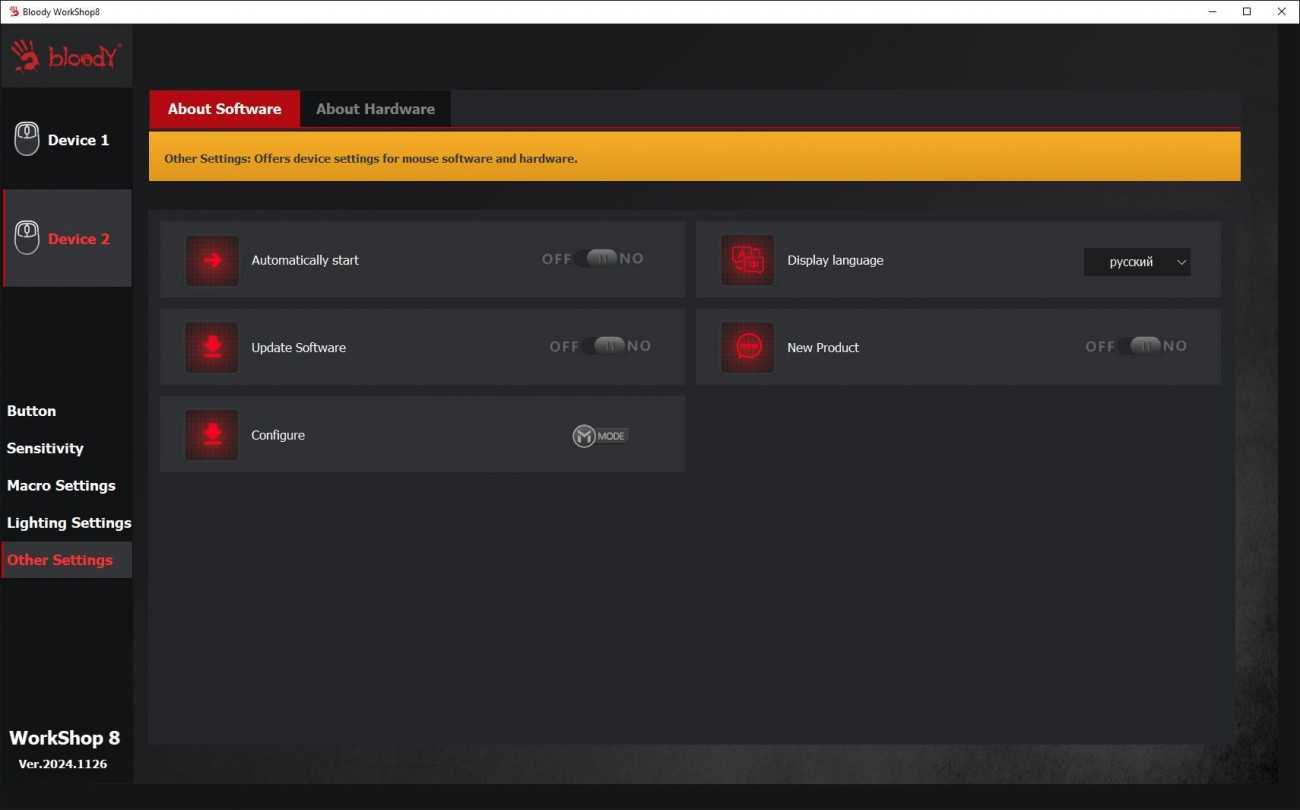1300x810 pixels.
Task: Open the Button settings section
Action: 32,411
